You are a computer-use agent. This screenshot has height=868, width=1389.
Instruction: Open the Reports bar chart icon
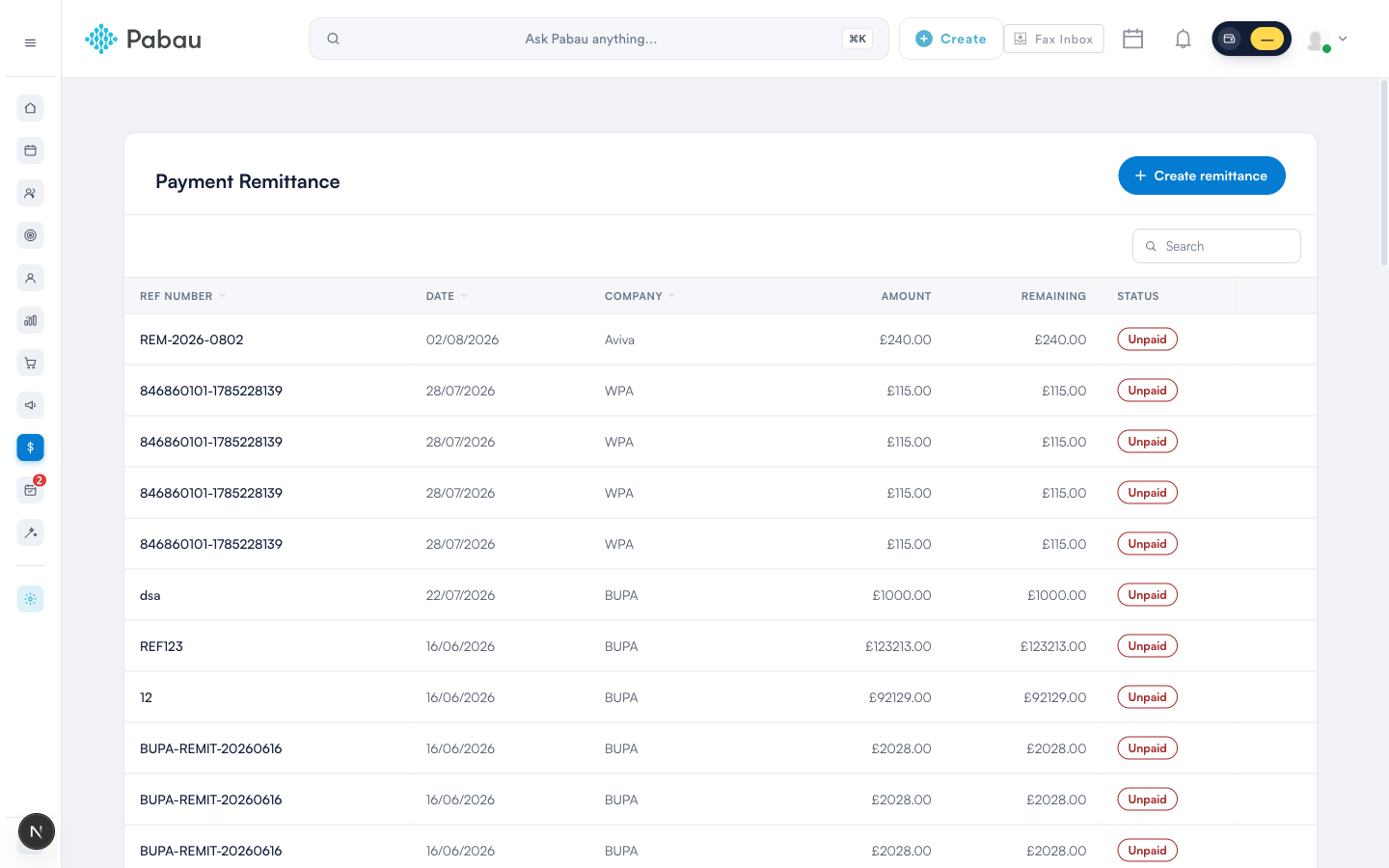(x=30, y=320)
